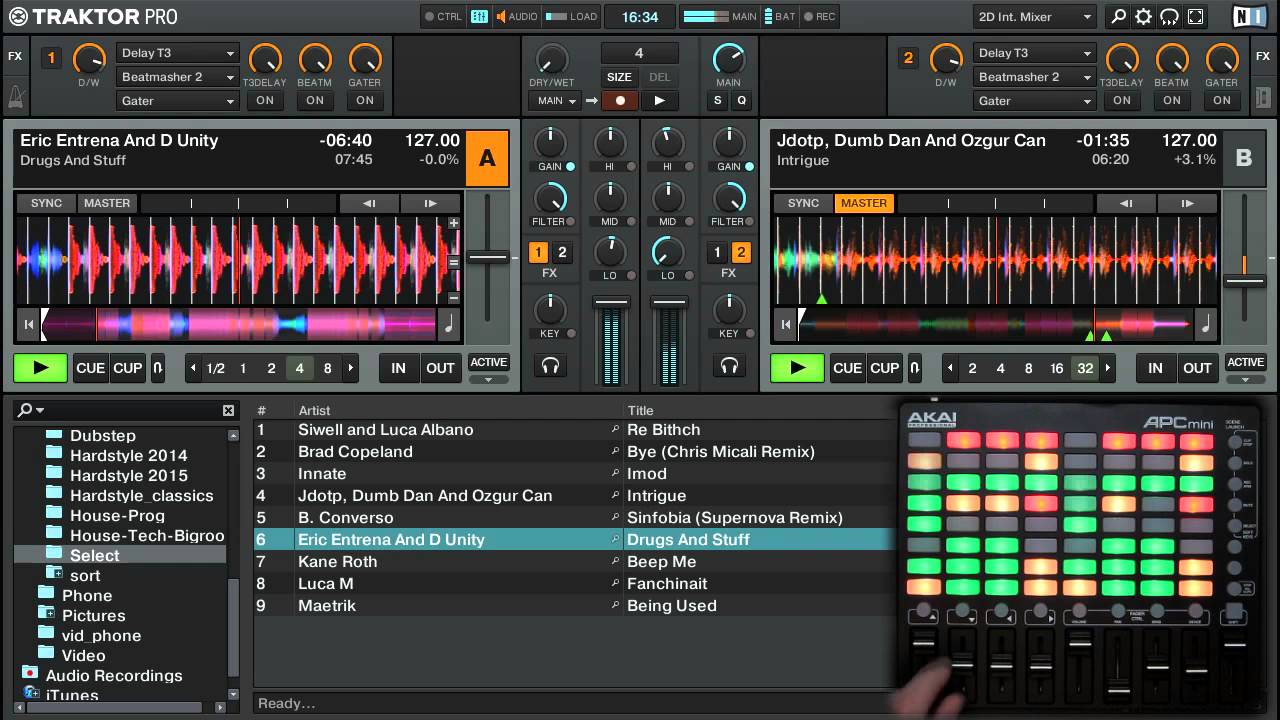Zoom in Deck A waveform plus button
This screenshot has height=720, width=1280.
pyautogui.click(x=453, y=224)
